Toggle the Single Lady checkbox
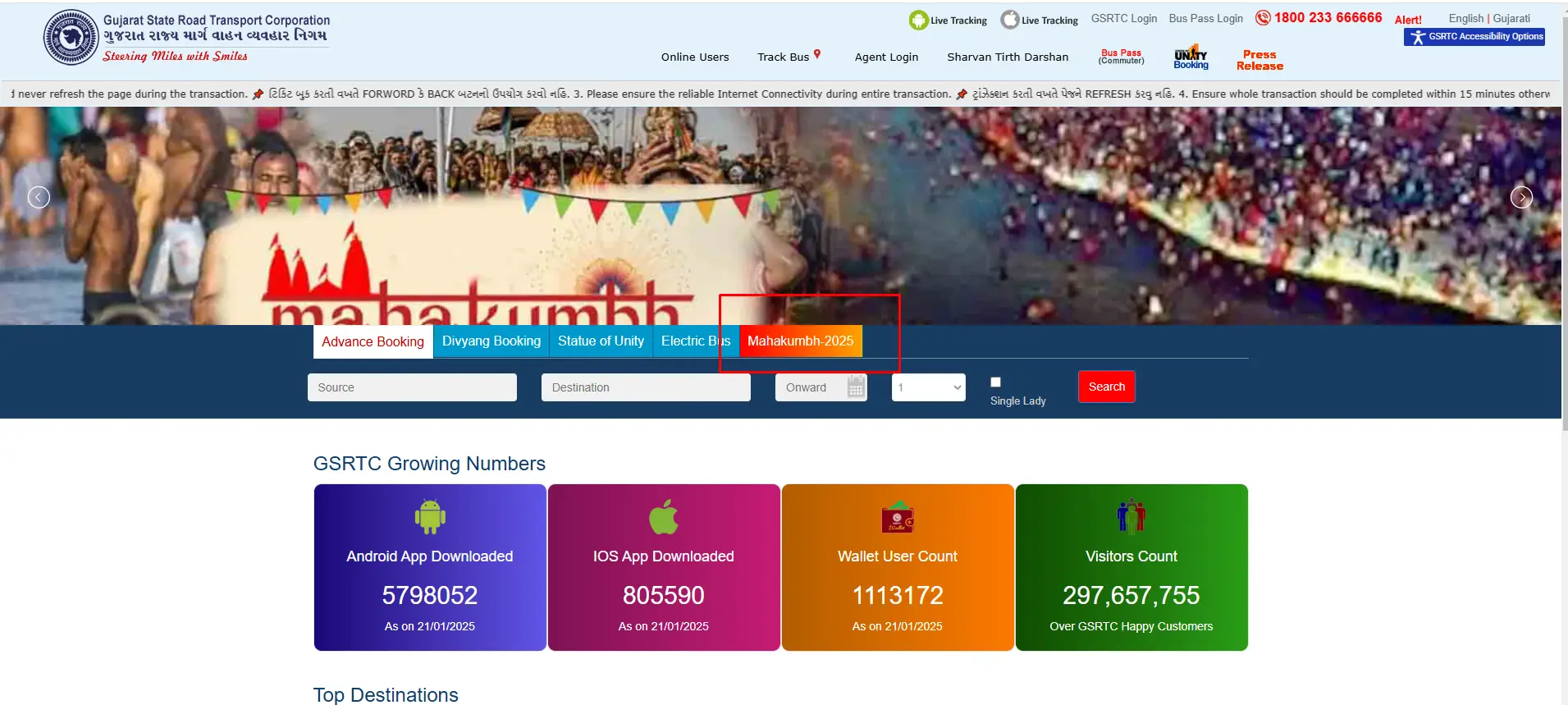The height and width of the screenshot is (705, 1568). [x=995, y=382]
